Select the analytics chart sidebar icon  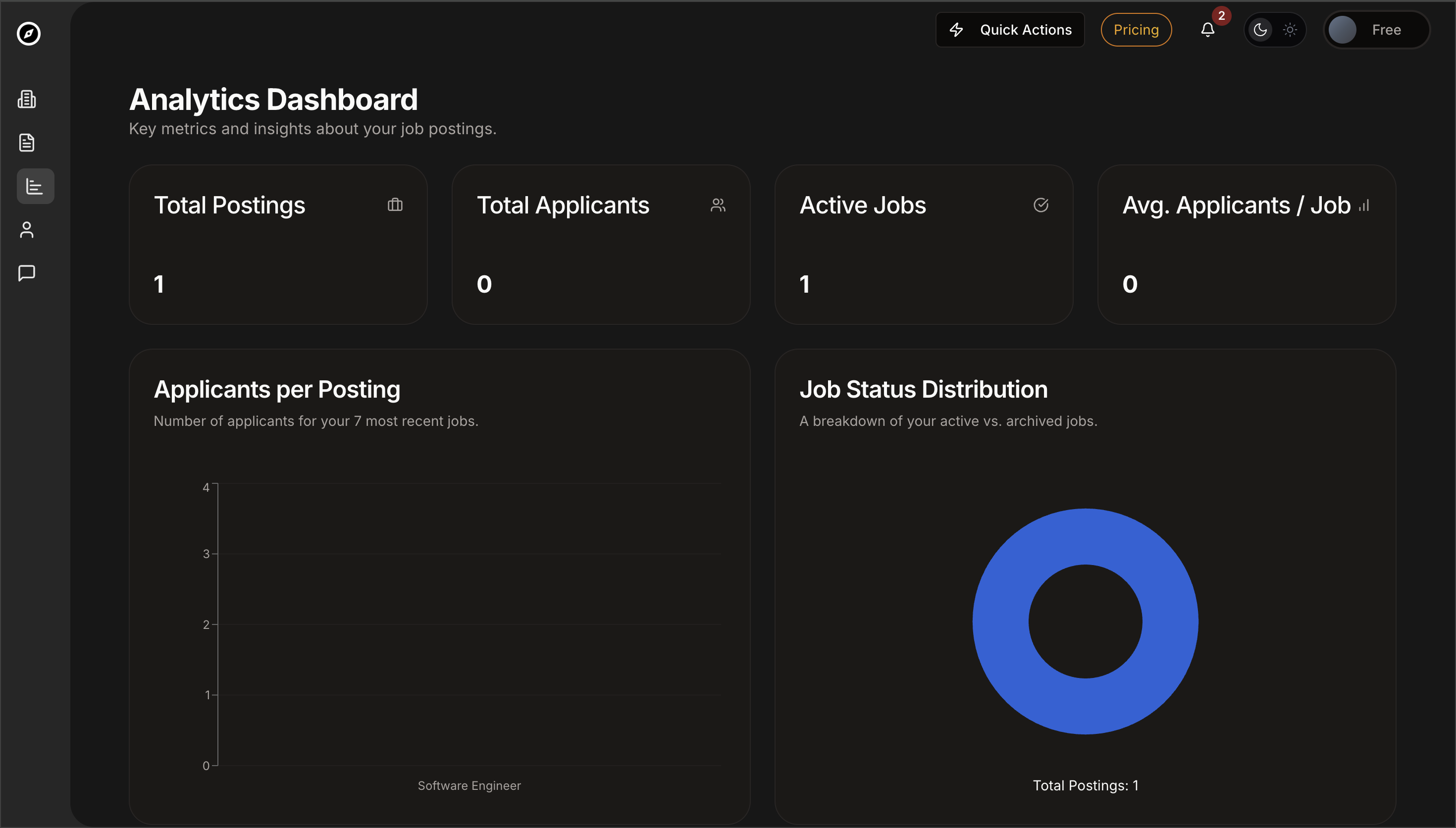[35, 187]
